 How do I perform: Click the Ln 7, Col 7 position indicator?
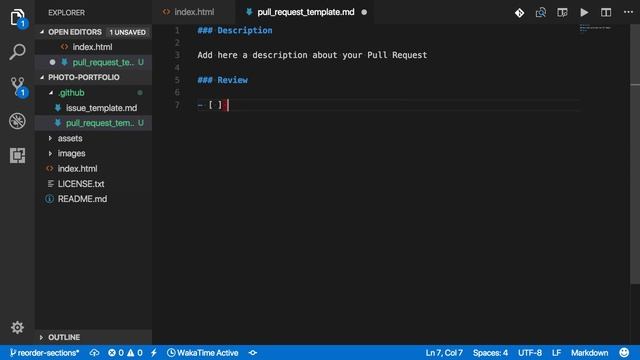point(444,353)
